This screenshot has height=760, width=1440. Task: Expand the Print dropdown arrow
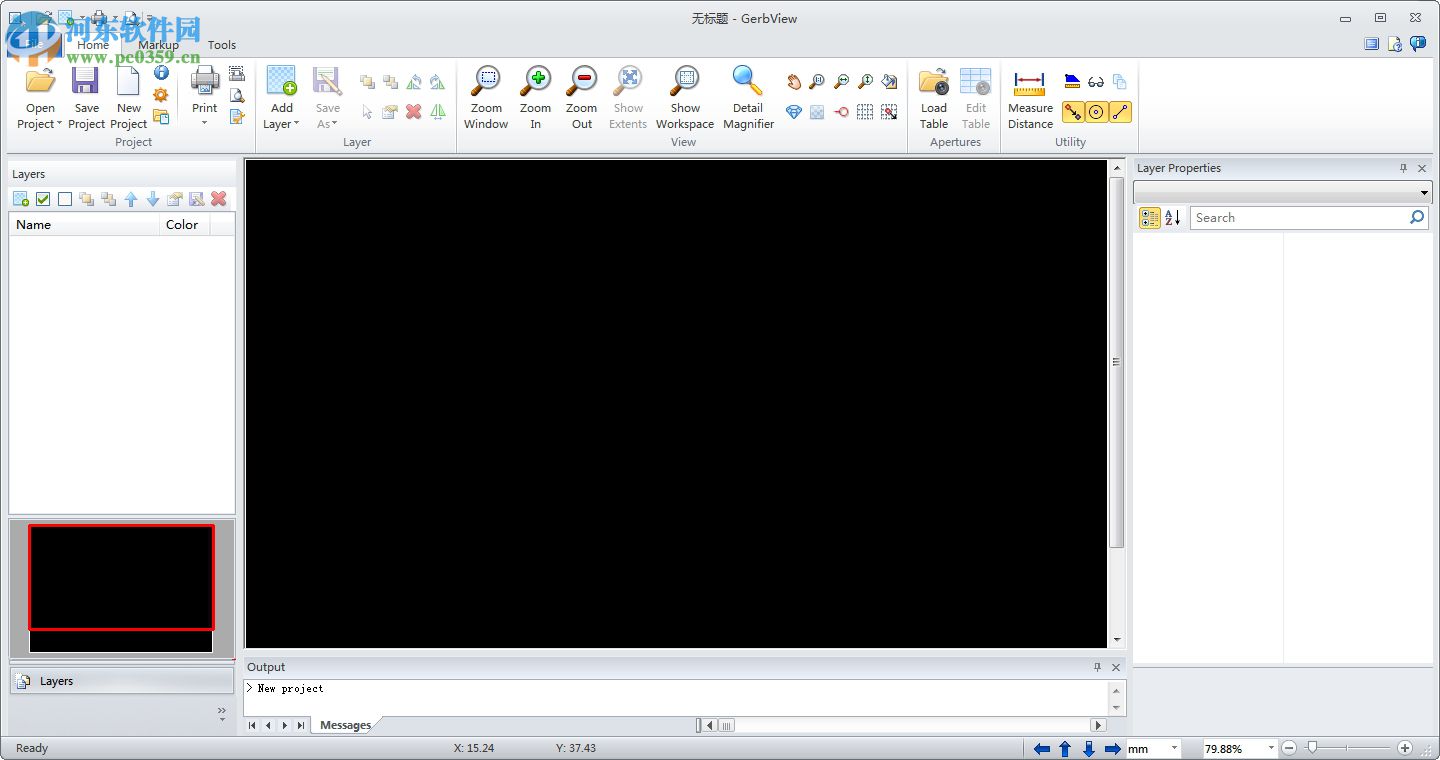(204, 123)
